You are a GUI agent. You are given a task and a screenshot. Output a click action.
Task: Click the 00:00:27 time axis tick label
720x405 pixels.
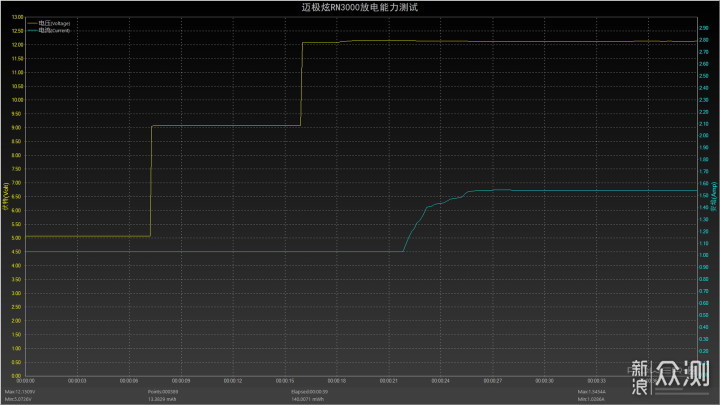(x=492, y=381)
